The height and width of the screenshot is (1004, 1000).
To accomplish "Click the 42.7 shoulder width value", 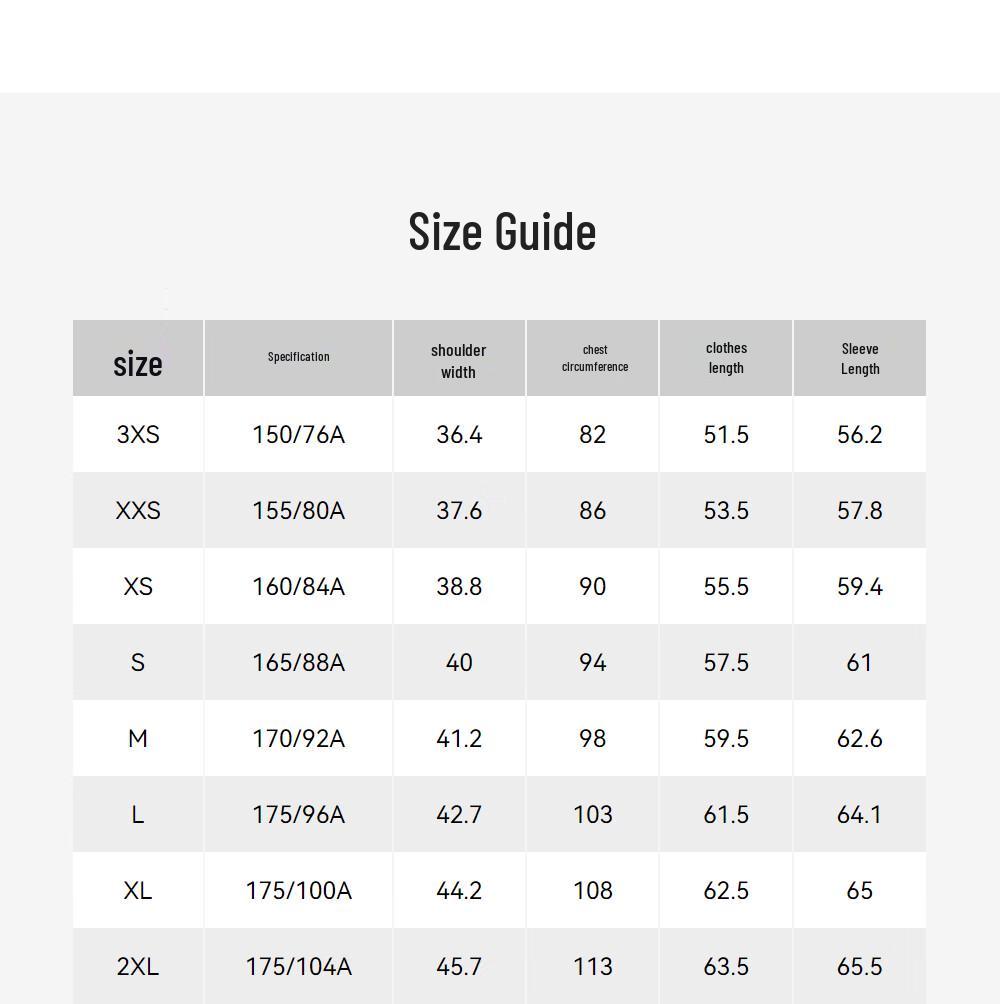I will click(x=459, y=814).
